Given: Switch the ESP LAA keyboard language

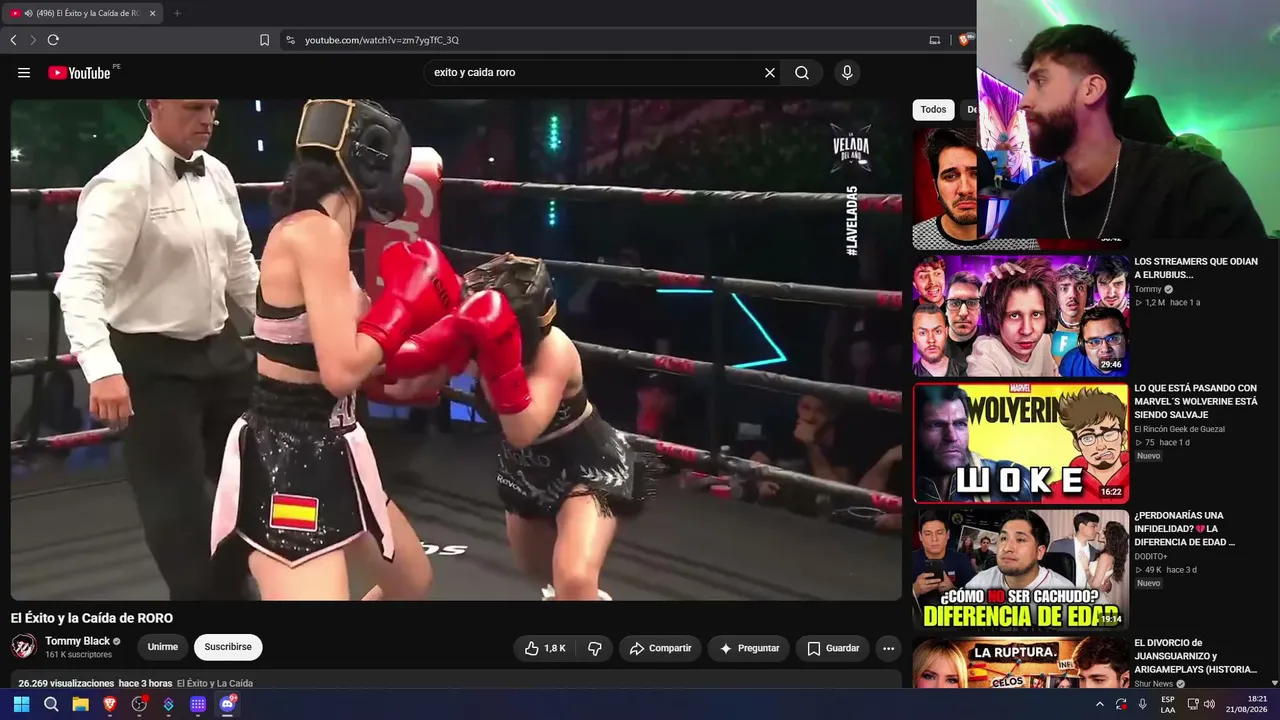Looking at the screenshot, I should (x=1168, y=704).
